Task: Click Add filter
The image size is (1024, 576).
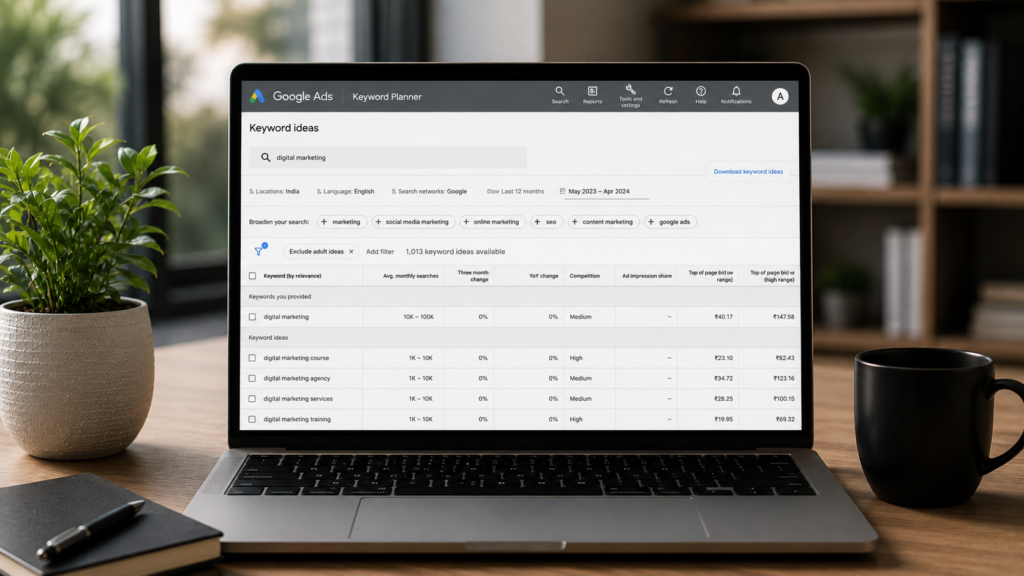Action: (379, 251)
